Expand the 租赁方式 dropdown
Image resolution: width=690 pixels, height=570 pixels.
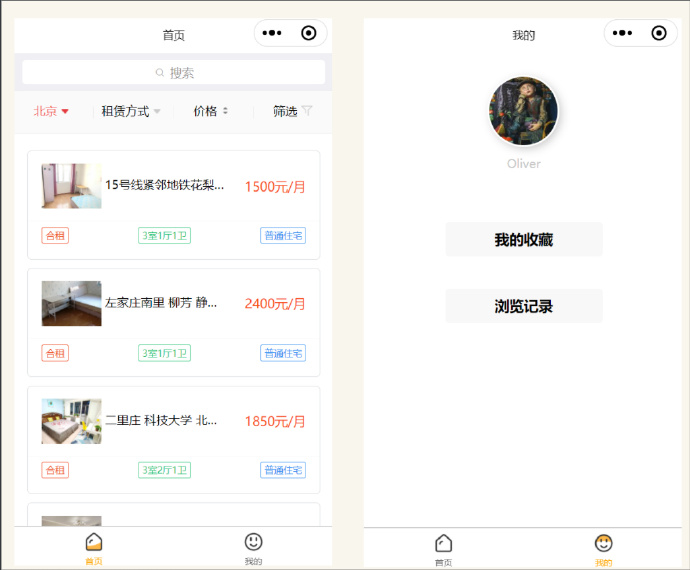[x=131, y=111]
